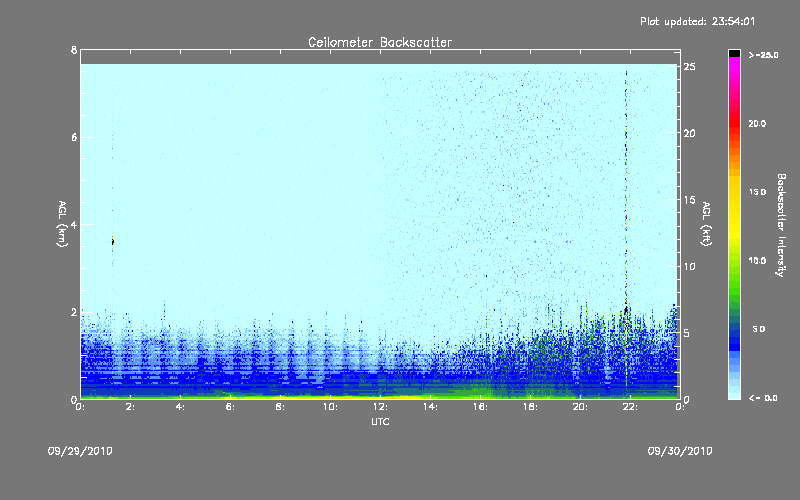Click the right axis tick label '15'
The image size is (800, 500).
tap(689, 200)
